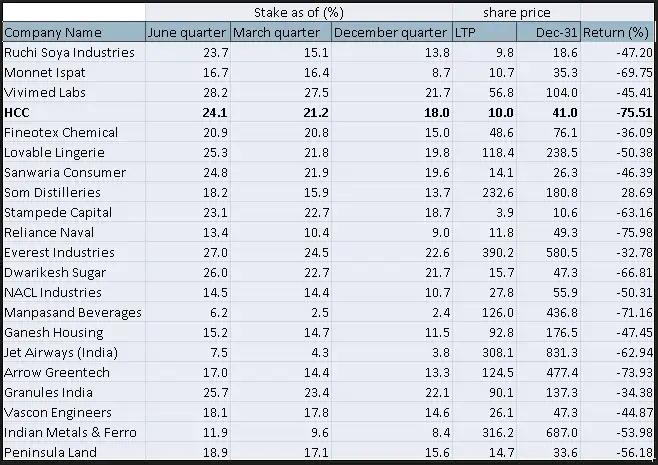Select the Reliance Naval company cell
The image size is (658, 465).
[50, 233]
